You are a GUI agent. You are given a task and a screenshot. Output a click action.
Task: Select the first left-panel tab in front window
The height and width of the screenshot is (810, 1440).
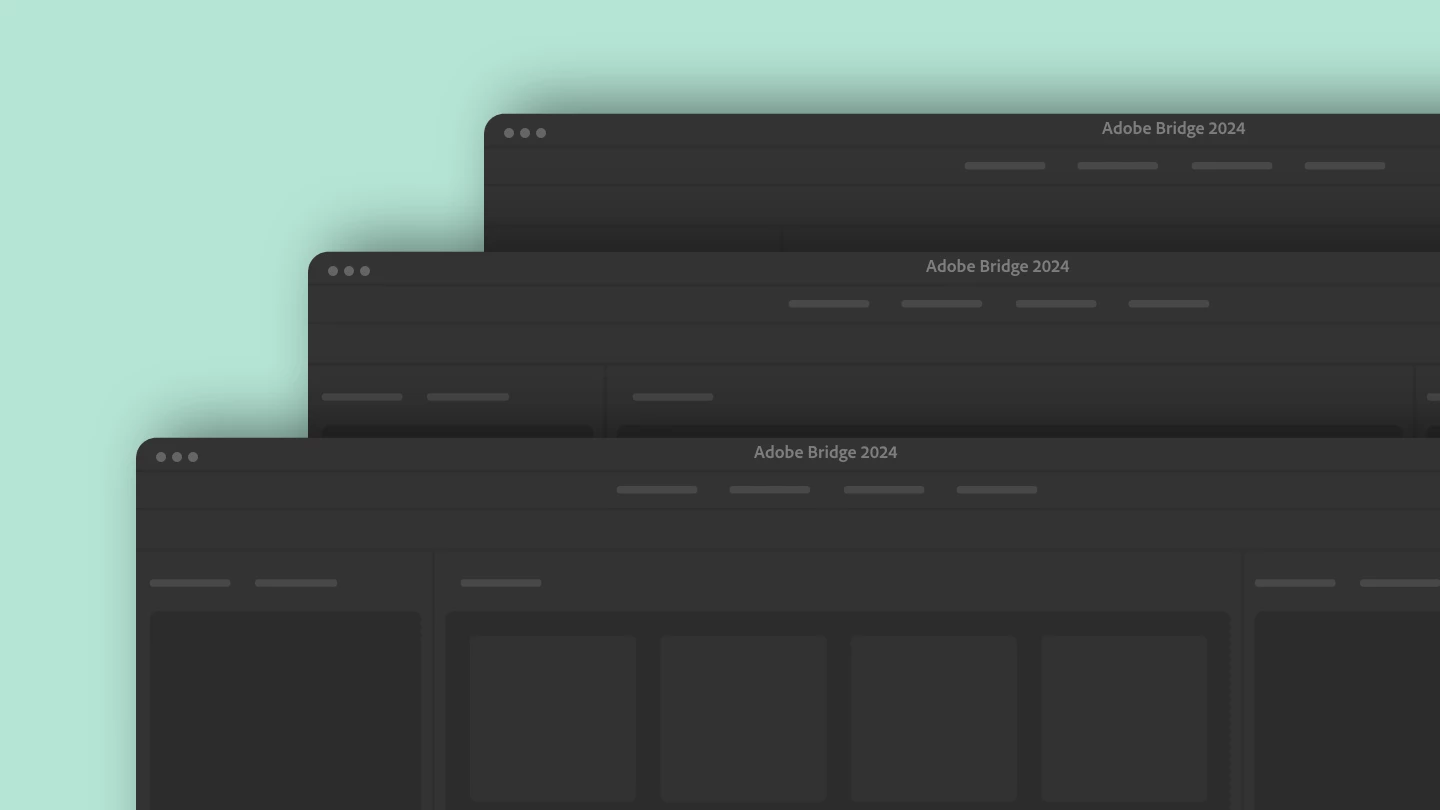[190, 583]
